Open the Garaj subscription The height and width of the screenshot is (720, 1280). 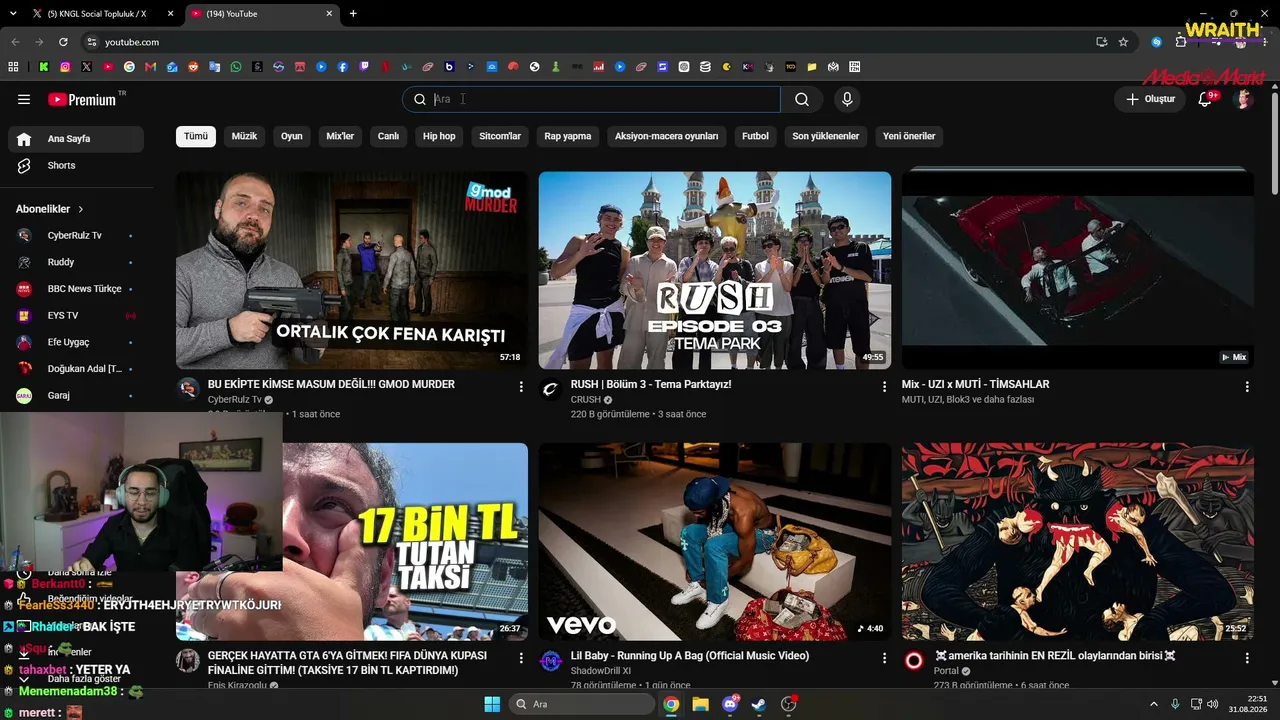tap(76, 395)
